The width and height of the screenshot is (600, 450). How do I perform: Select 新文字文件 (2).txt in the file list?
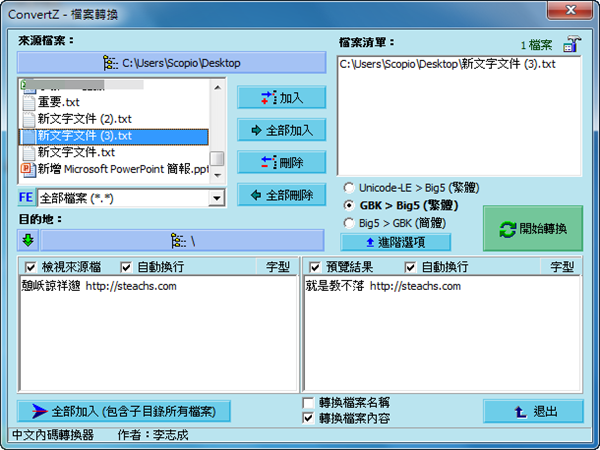click(x=114, y=119)
